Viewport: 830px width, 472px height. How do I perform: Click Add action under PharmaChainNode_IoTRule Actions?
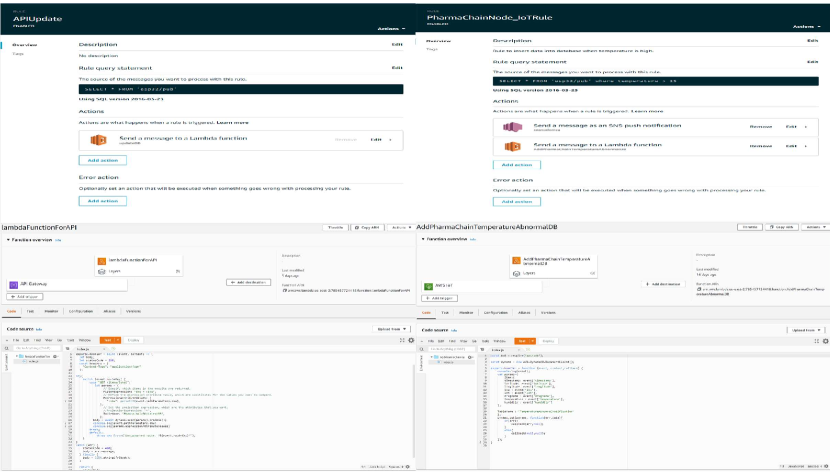coord(517,165)
